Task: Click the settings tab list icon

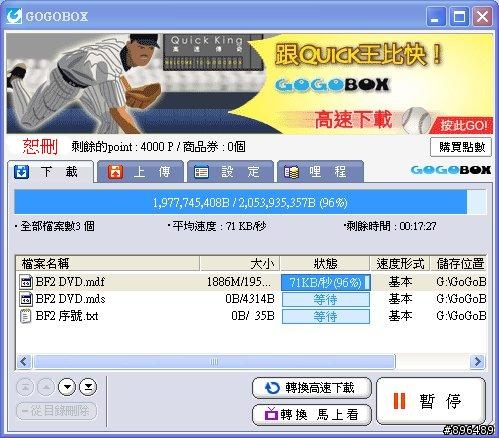Action: [201, 172]
